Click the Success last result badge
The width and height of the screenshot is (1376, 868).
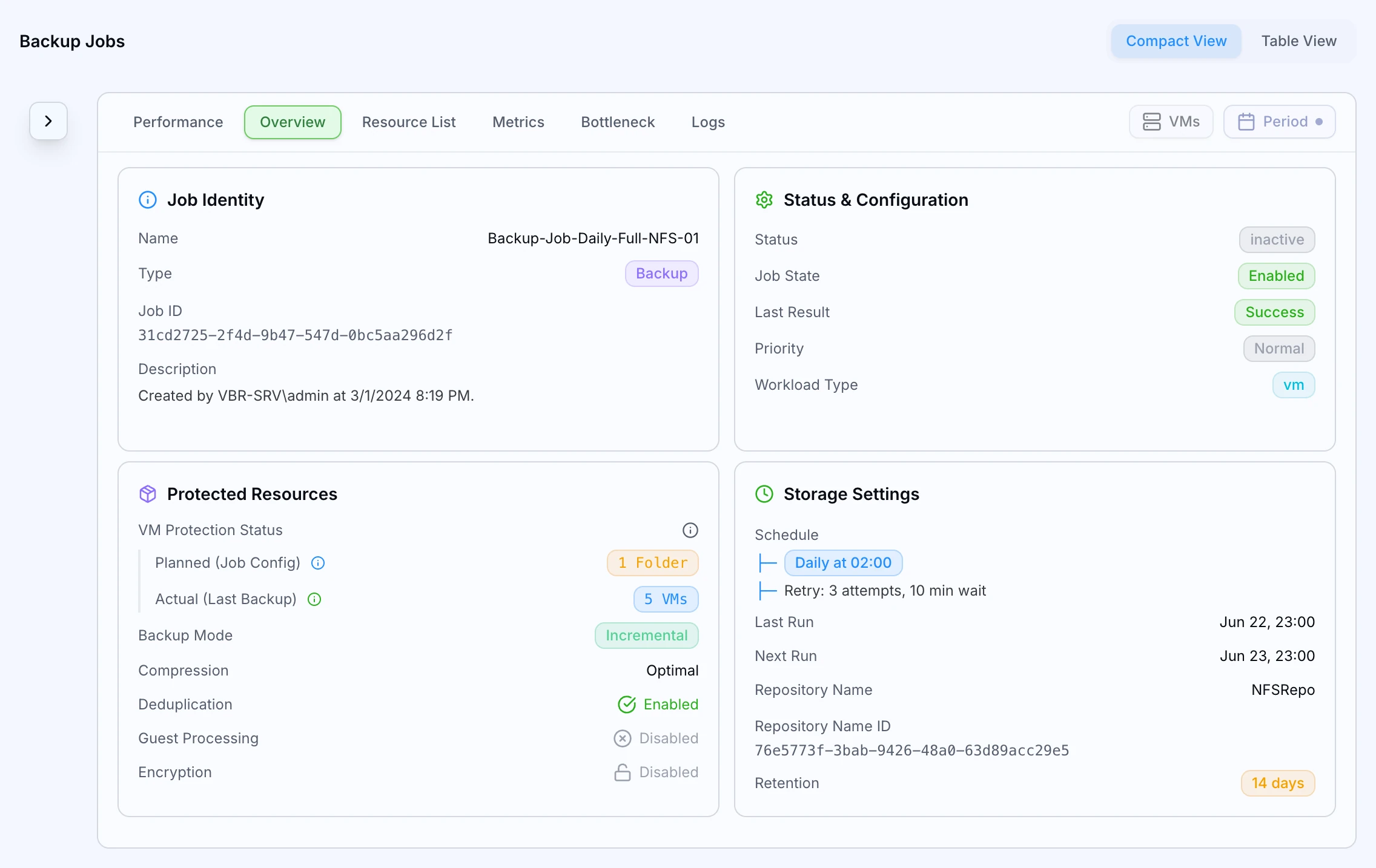click(1274, 312)
